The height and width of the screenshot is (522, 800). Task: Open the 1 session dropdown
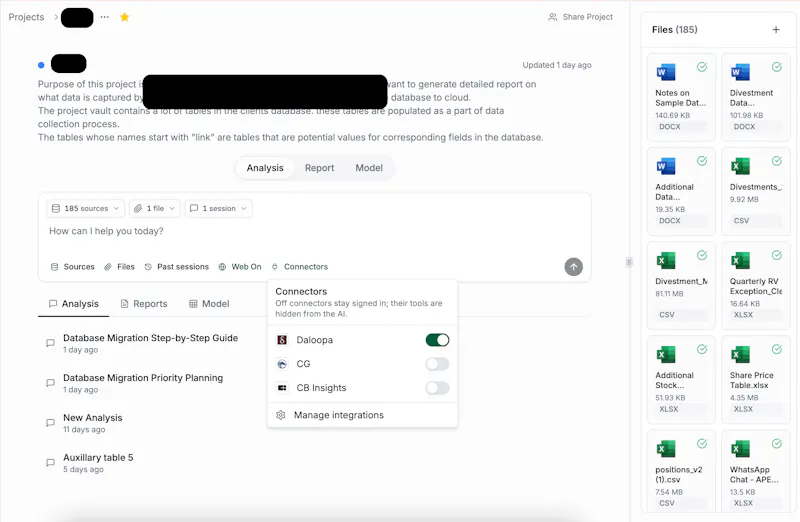click(x=218, y=208)
